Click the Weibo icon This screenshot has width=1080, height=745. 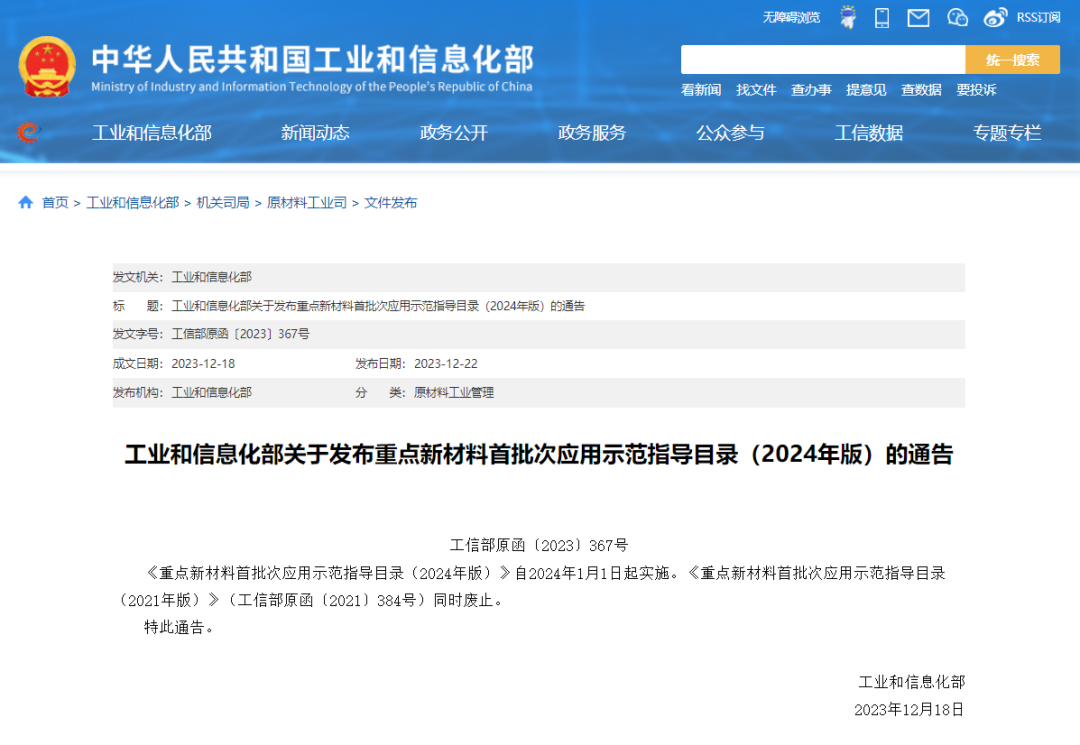click(x=995, y=17)
